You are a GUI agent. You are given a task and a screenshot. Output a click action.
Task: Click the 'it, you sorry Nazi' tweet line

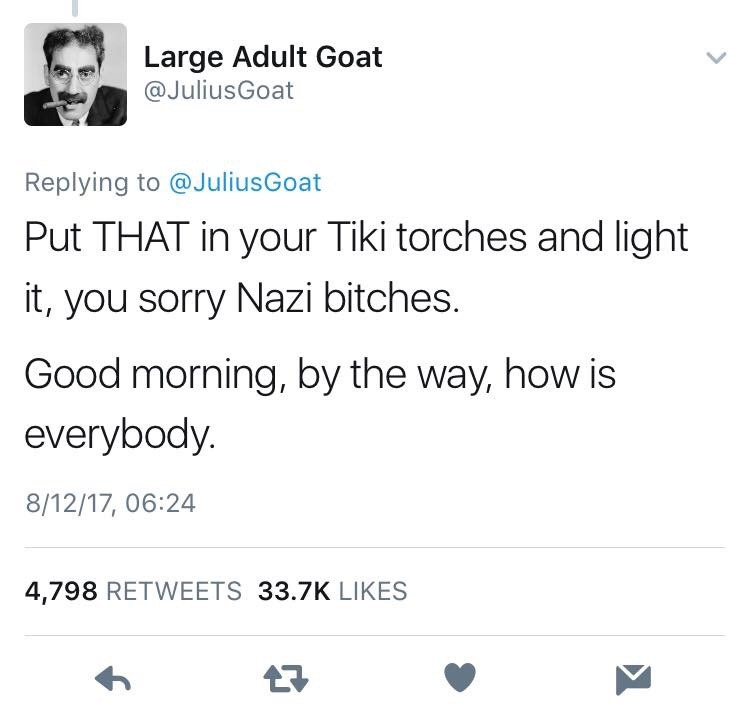pos(242,298)
